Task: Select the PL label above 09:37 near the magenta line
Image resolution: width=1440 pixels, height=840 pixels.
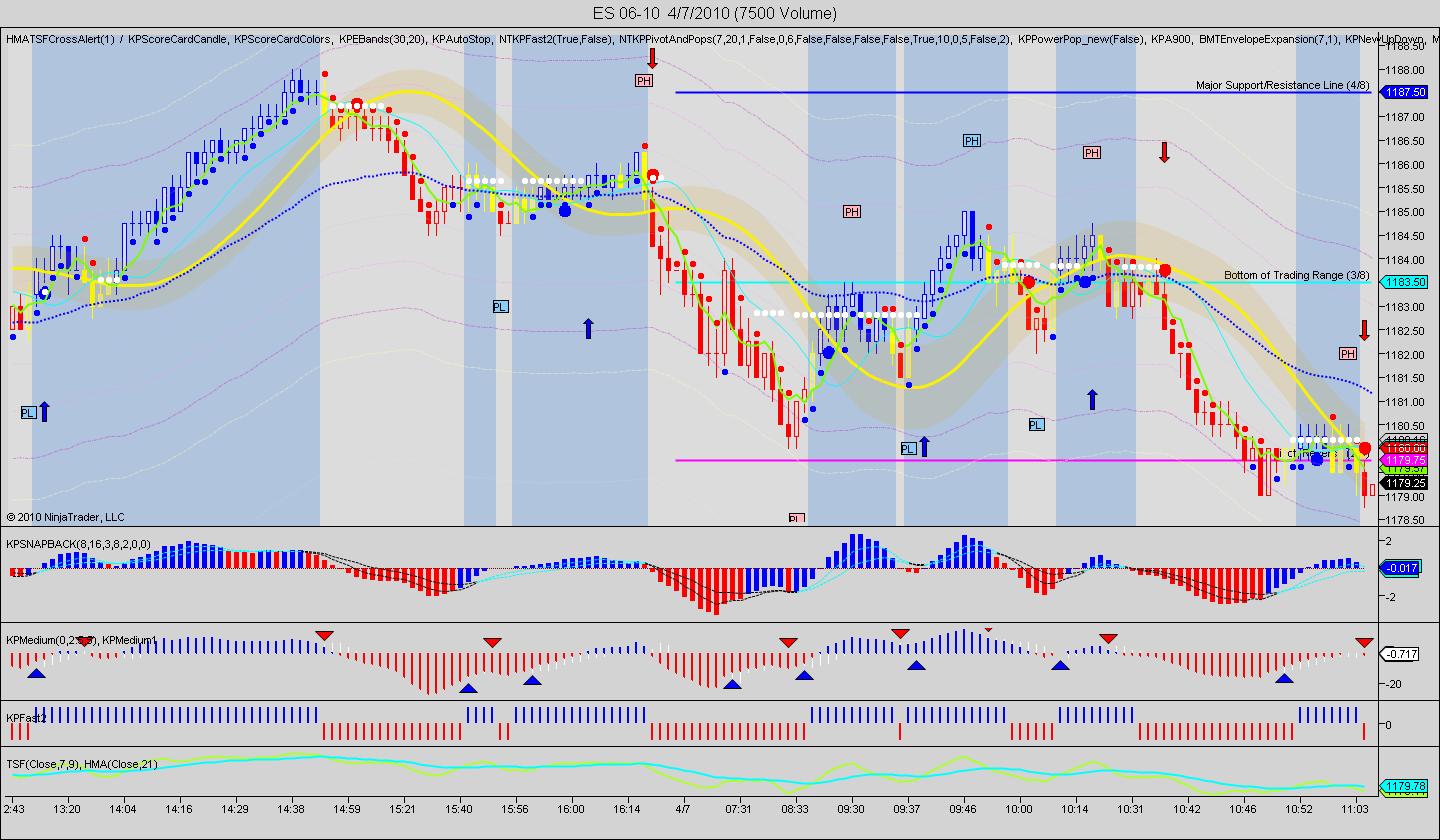Action: (x=908, y=449)
